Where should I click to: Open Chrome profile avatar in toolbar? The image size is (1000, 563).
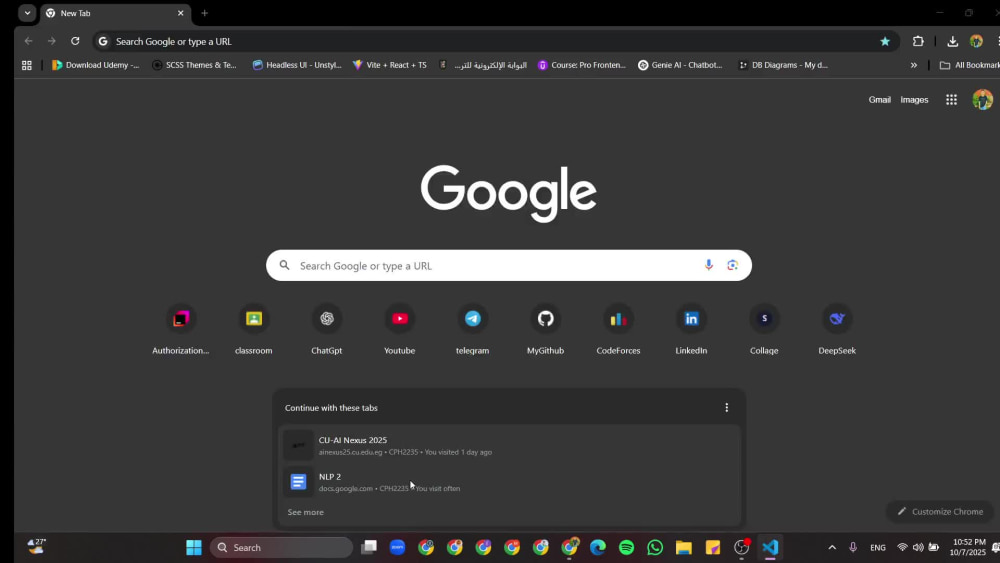pos(976,41)
